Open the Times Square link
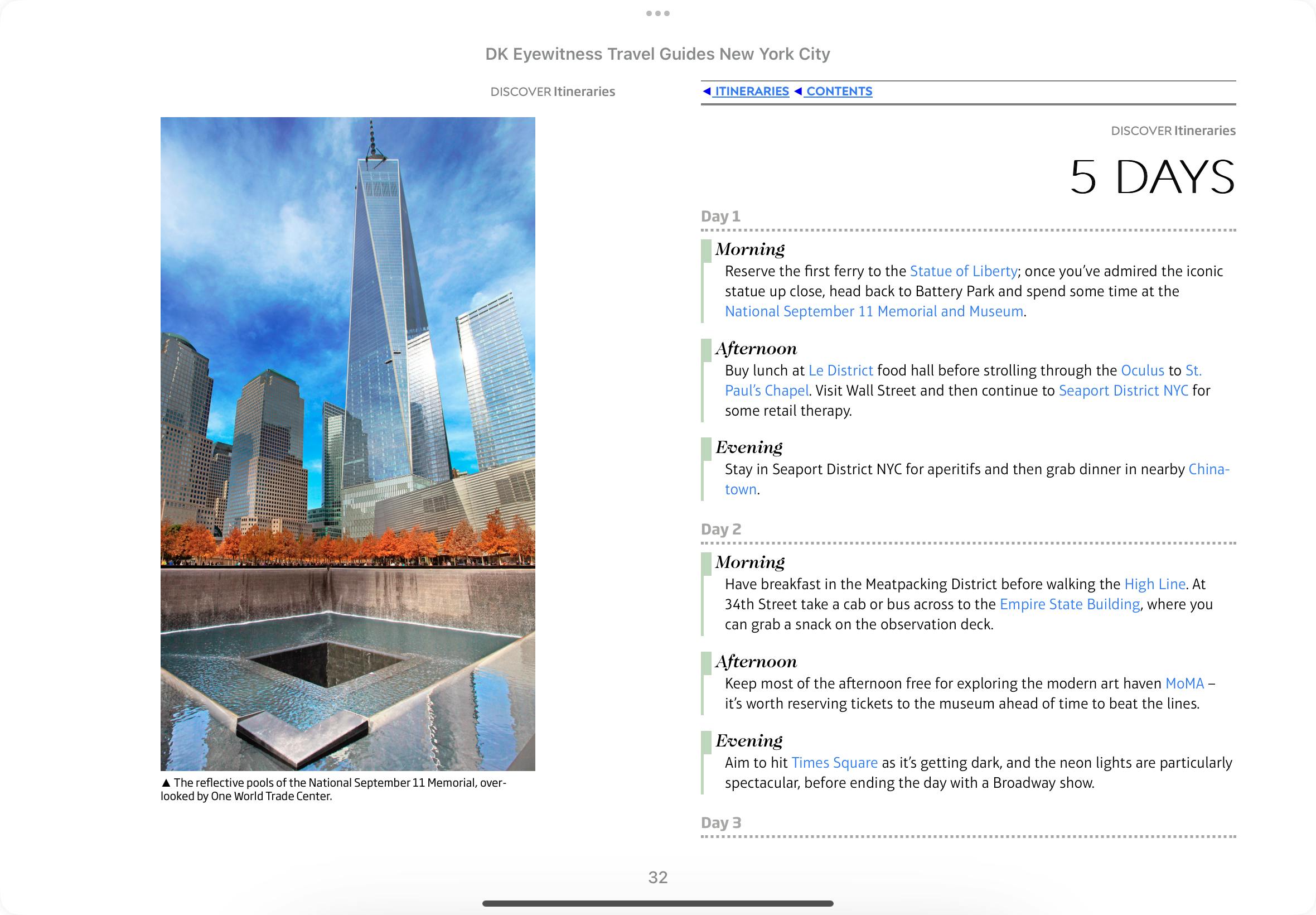The width and height of the screenshot is (1316, 915). pyautogui.click(x=834, y=763)
